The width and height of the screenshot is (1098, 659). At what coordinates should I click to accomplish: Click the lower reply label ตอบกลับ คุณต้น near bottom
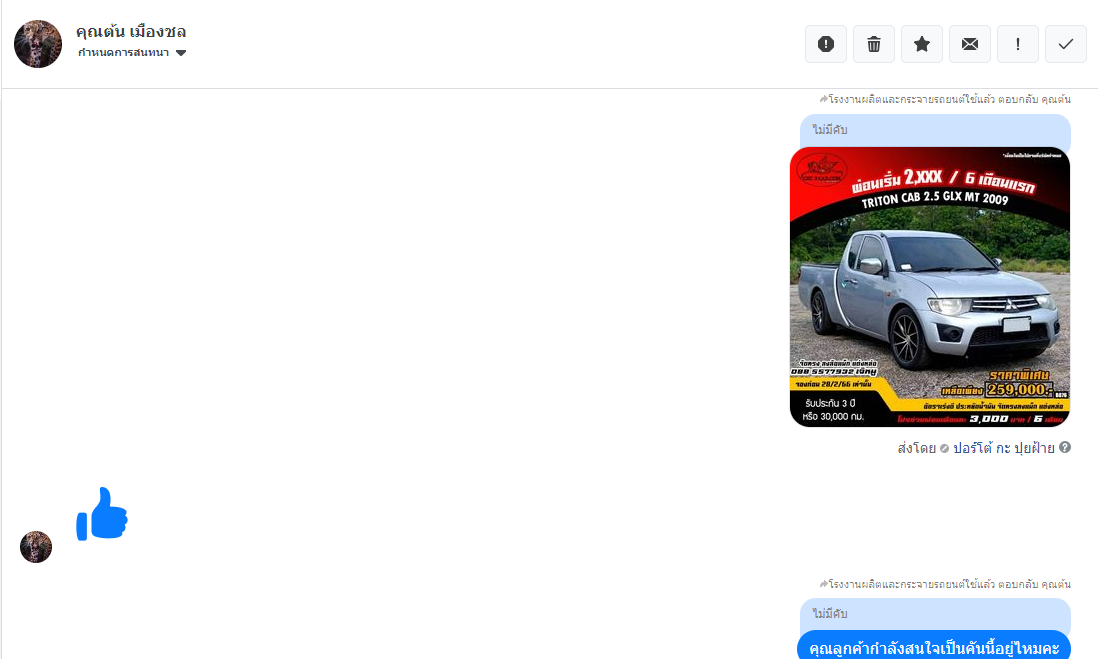[x=945, y=584]
